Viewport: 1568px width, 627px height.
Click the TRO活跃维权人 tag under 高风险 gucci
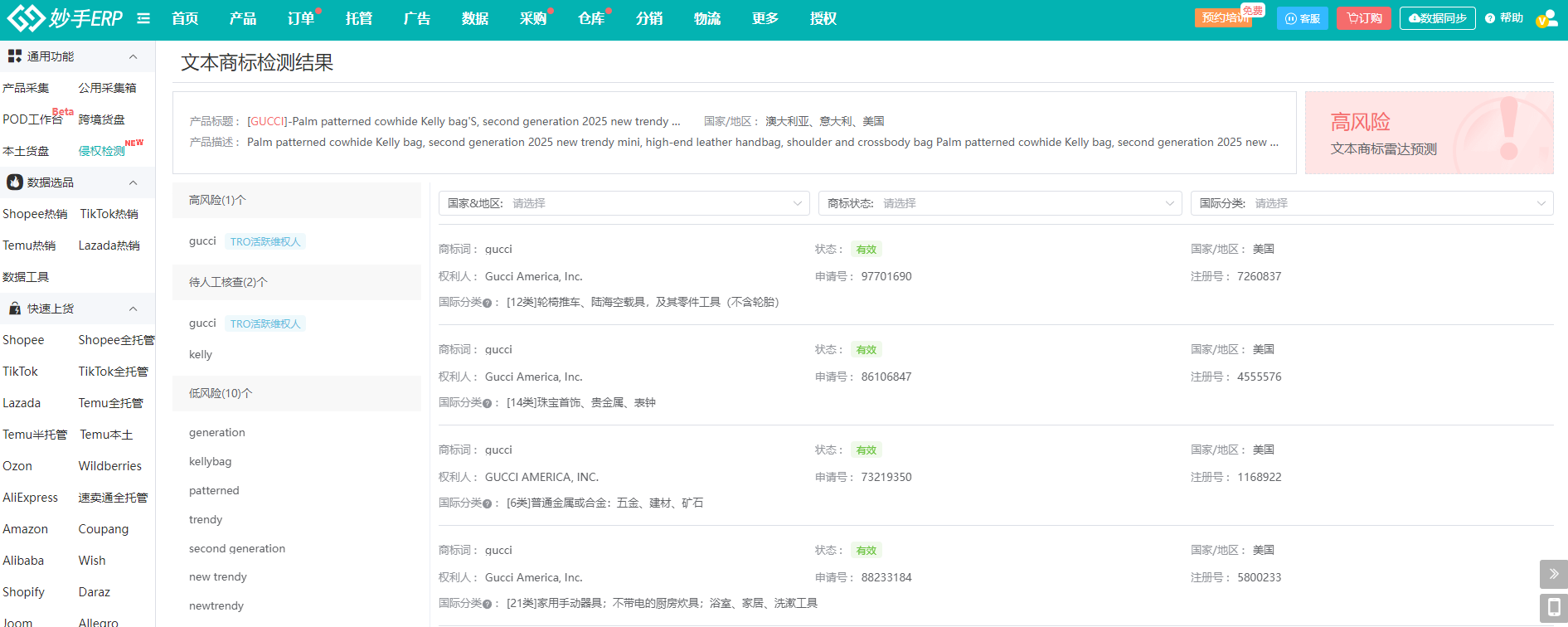coord(265,242)
